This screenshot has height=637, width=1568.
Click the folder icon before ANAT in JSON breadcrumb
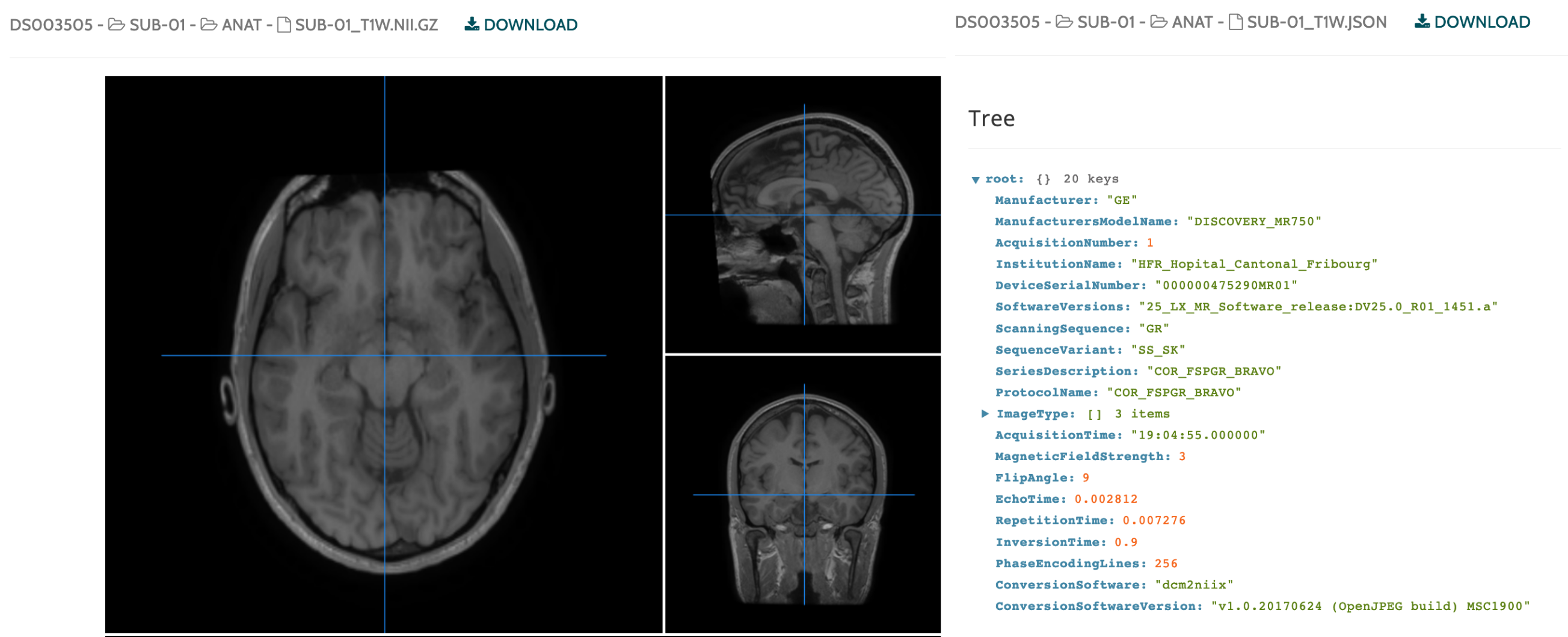pyautogui.click(x=1158, y=22)
